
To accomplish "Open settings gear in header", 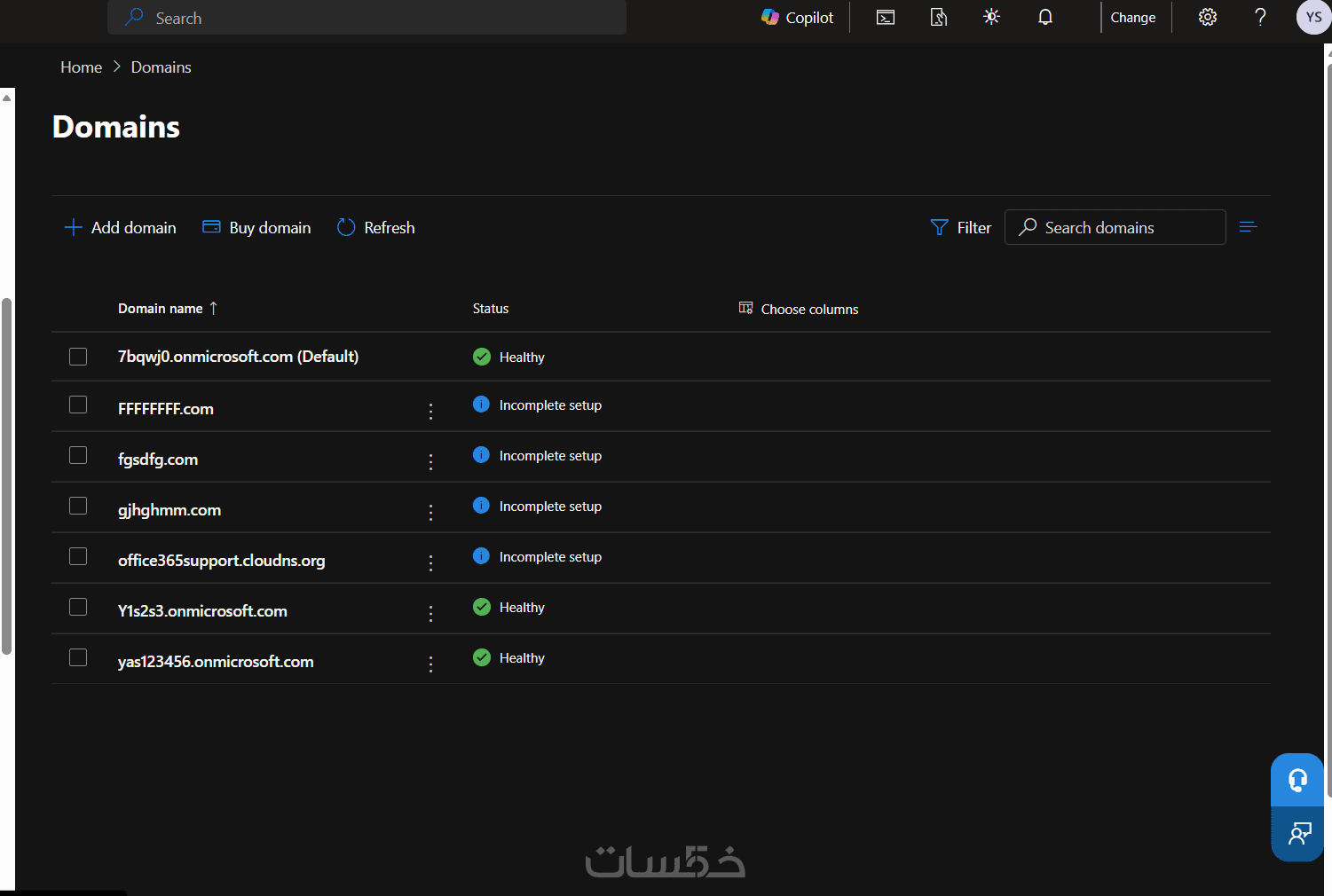I will (1208, 17).
